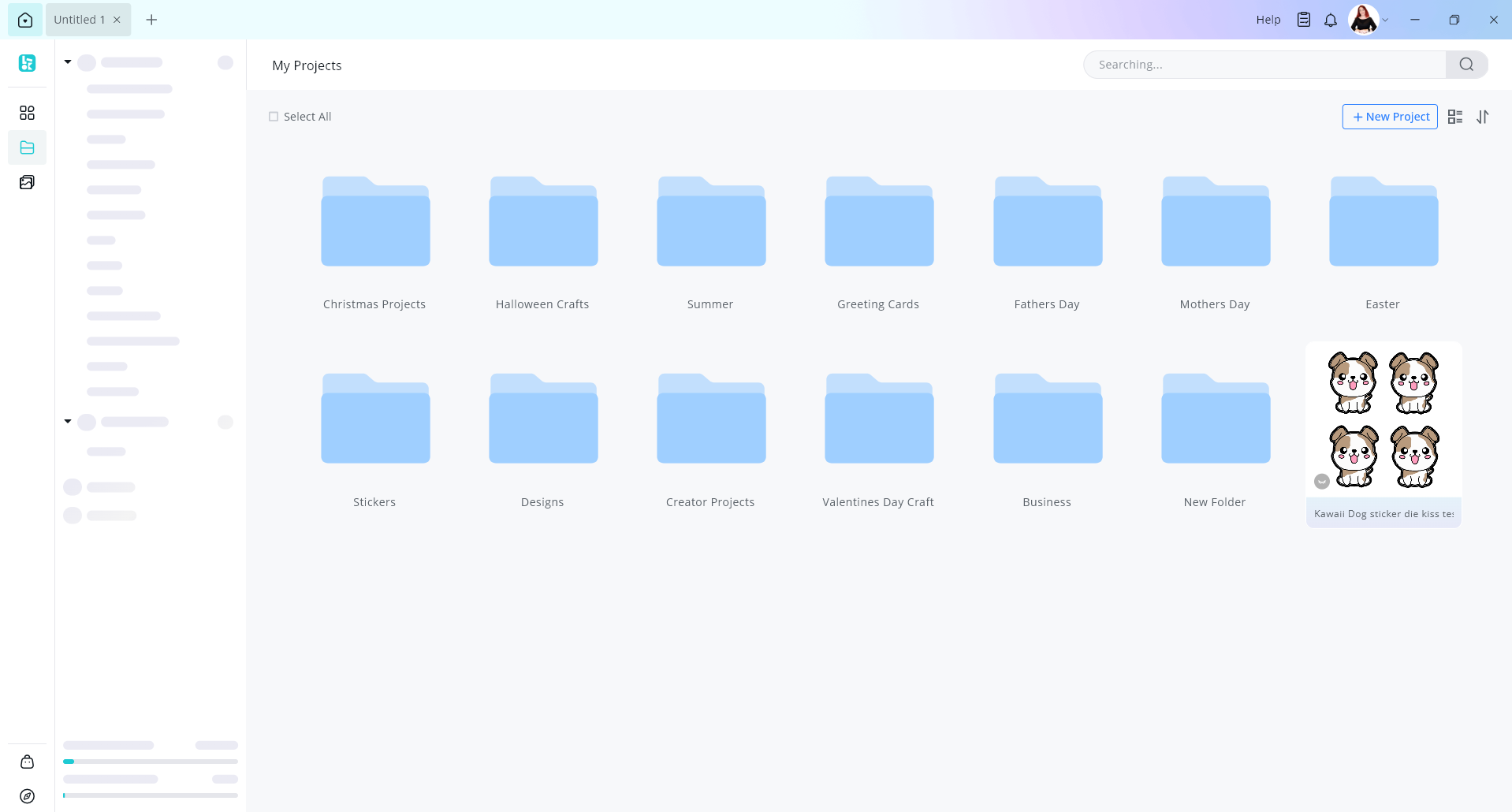
Task: Open the shopping bag store icon
Action: coord(27,762)
